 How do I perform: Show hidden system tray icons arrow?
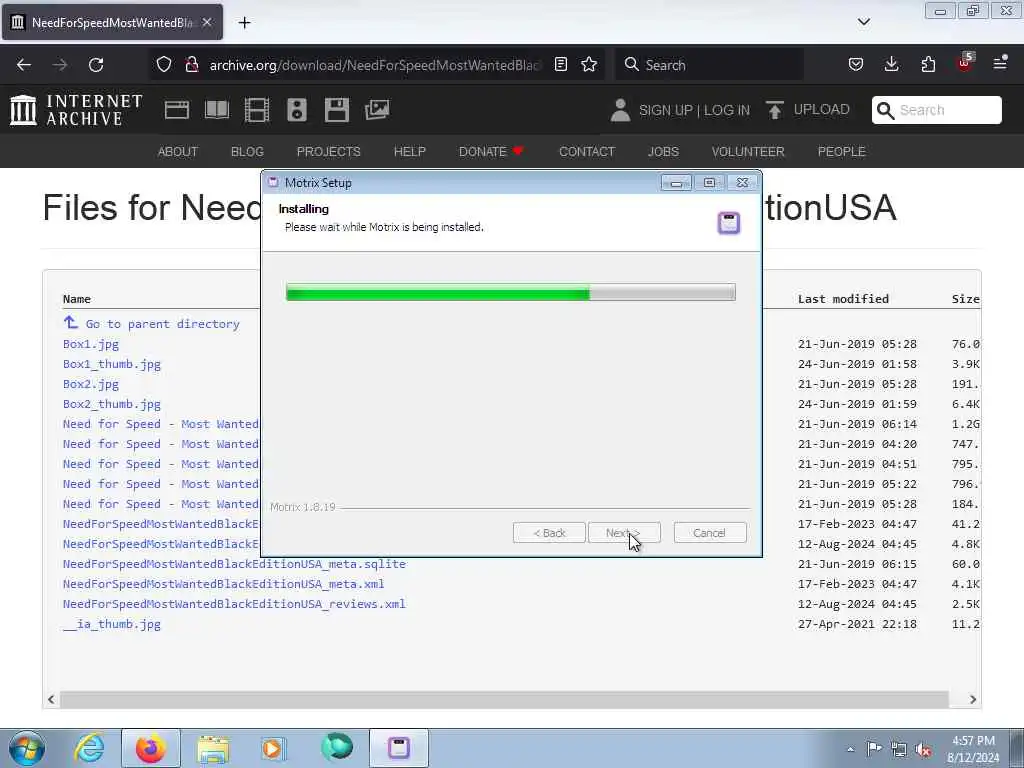[850, 749]
